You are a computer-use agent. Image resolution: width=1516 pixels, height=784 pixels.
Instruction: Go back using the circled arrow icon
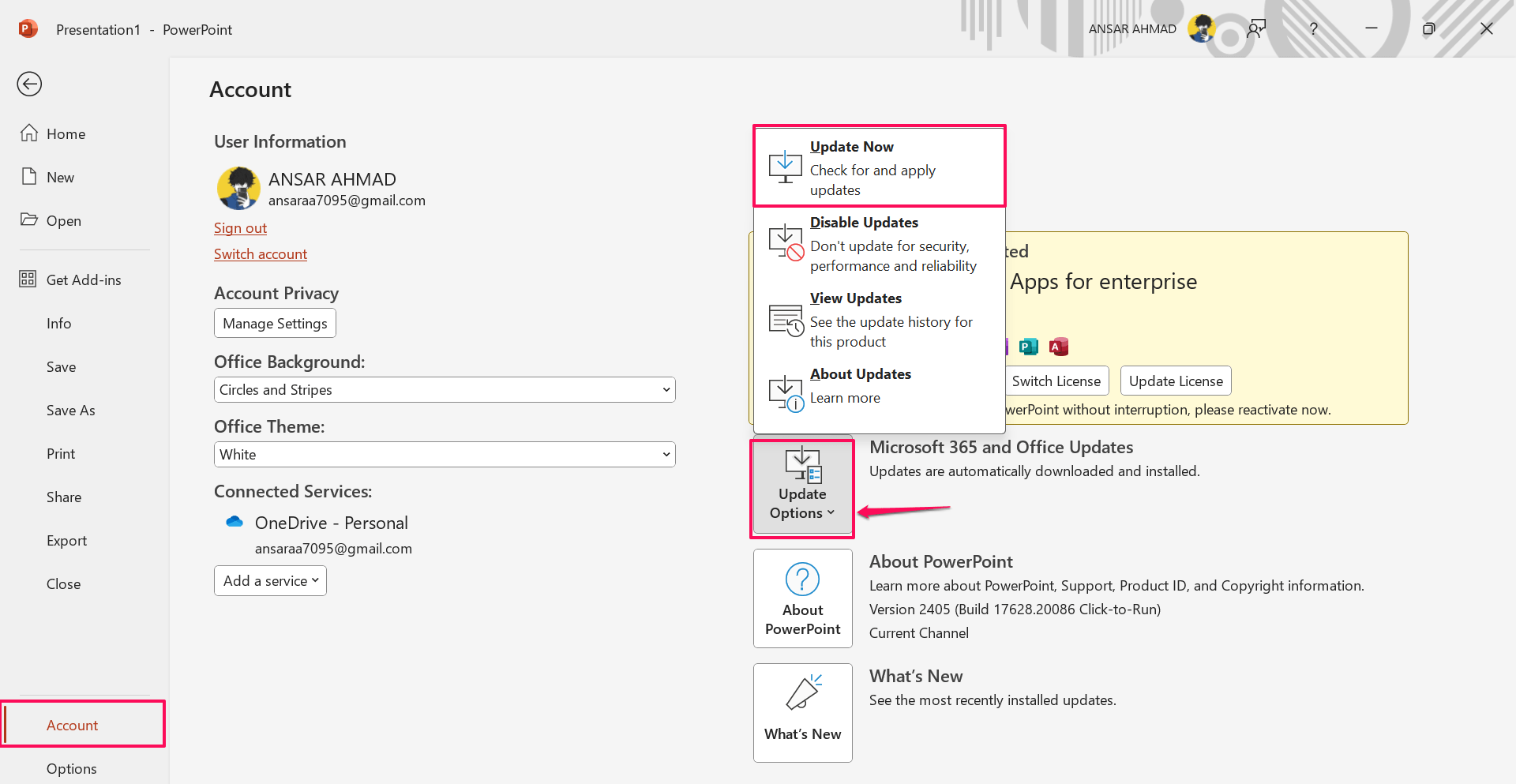click(29, 84)
